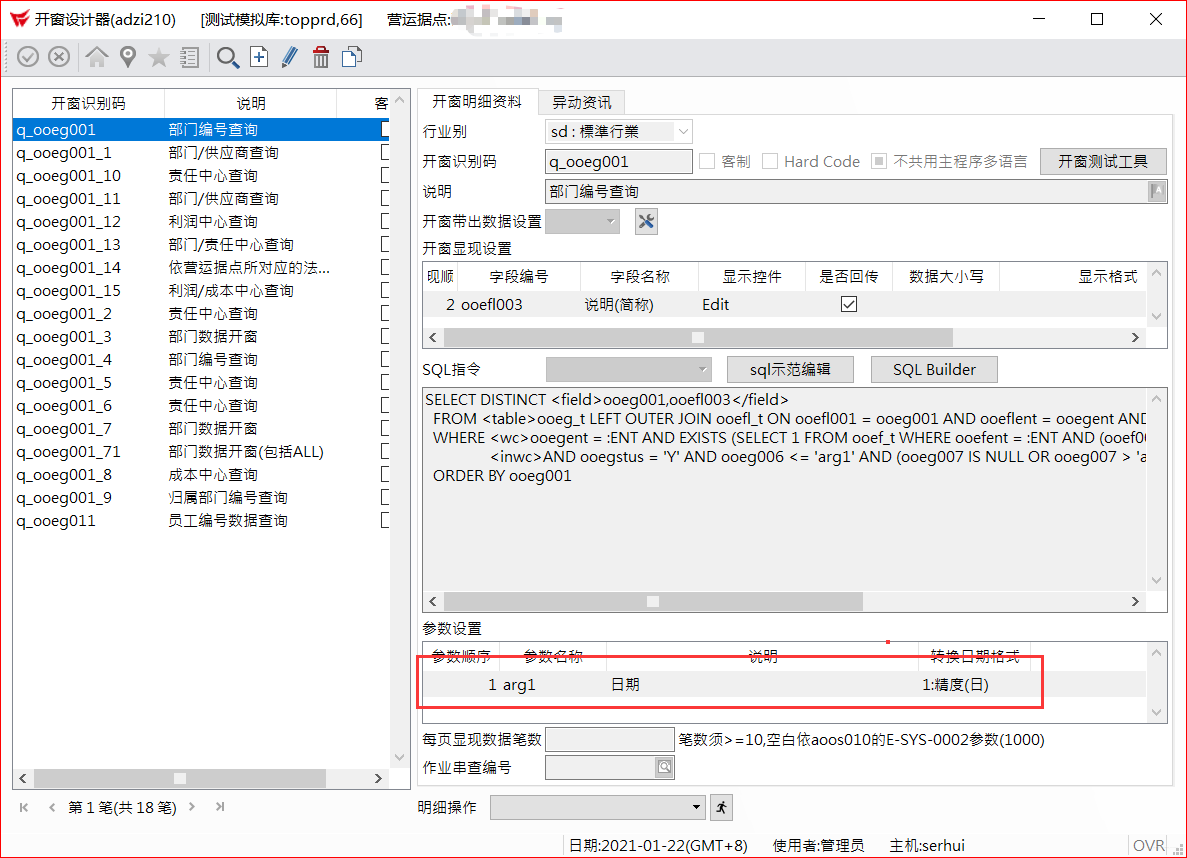Open the data settings wrench tool icon
The width and height of the screenshot is (1187, 858).
(x=646, y=222)
